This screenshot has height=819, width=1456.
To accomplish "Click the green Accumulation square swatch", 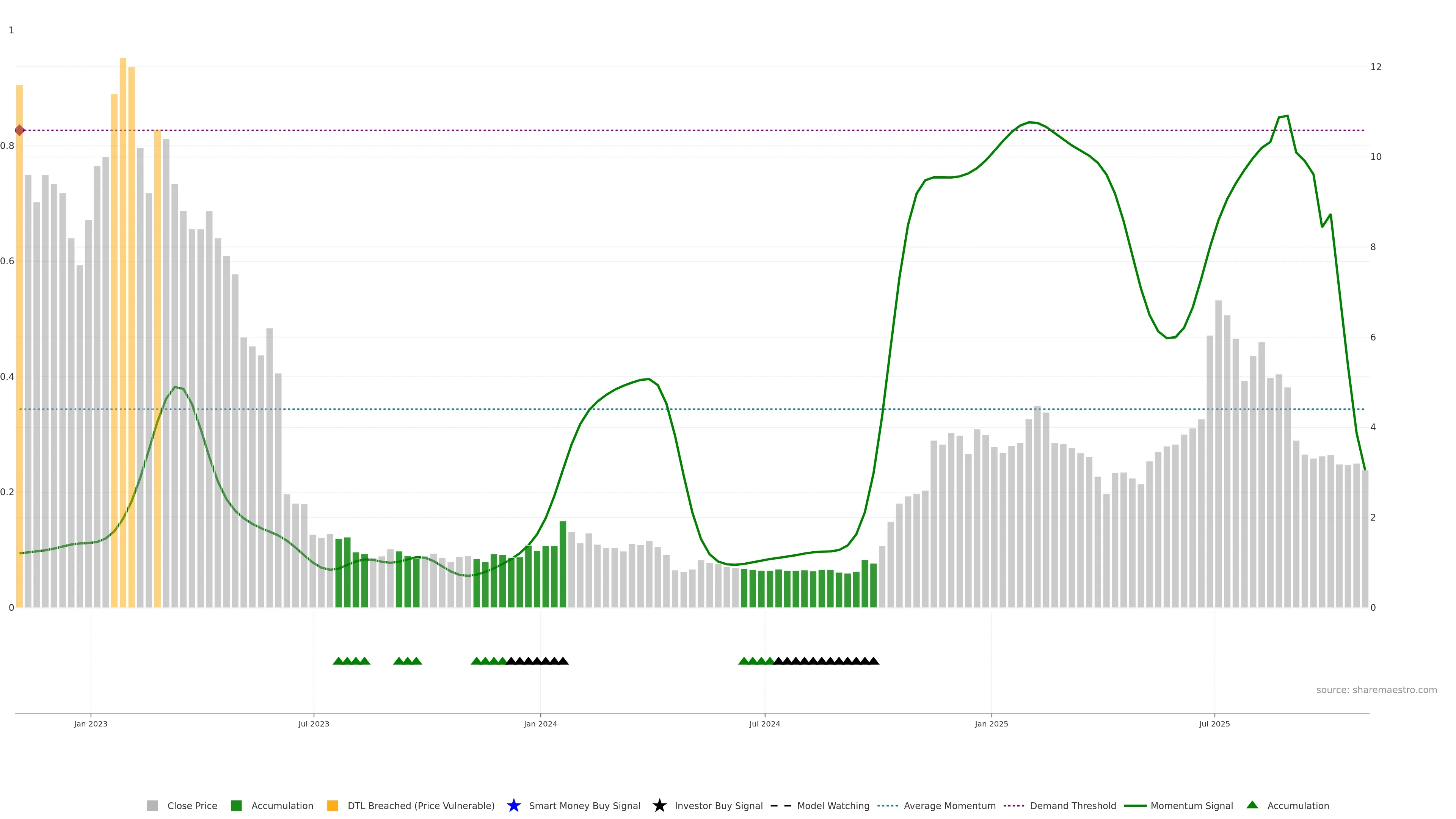I will 236,805.
